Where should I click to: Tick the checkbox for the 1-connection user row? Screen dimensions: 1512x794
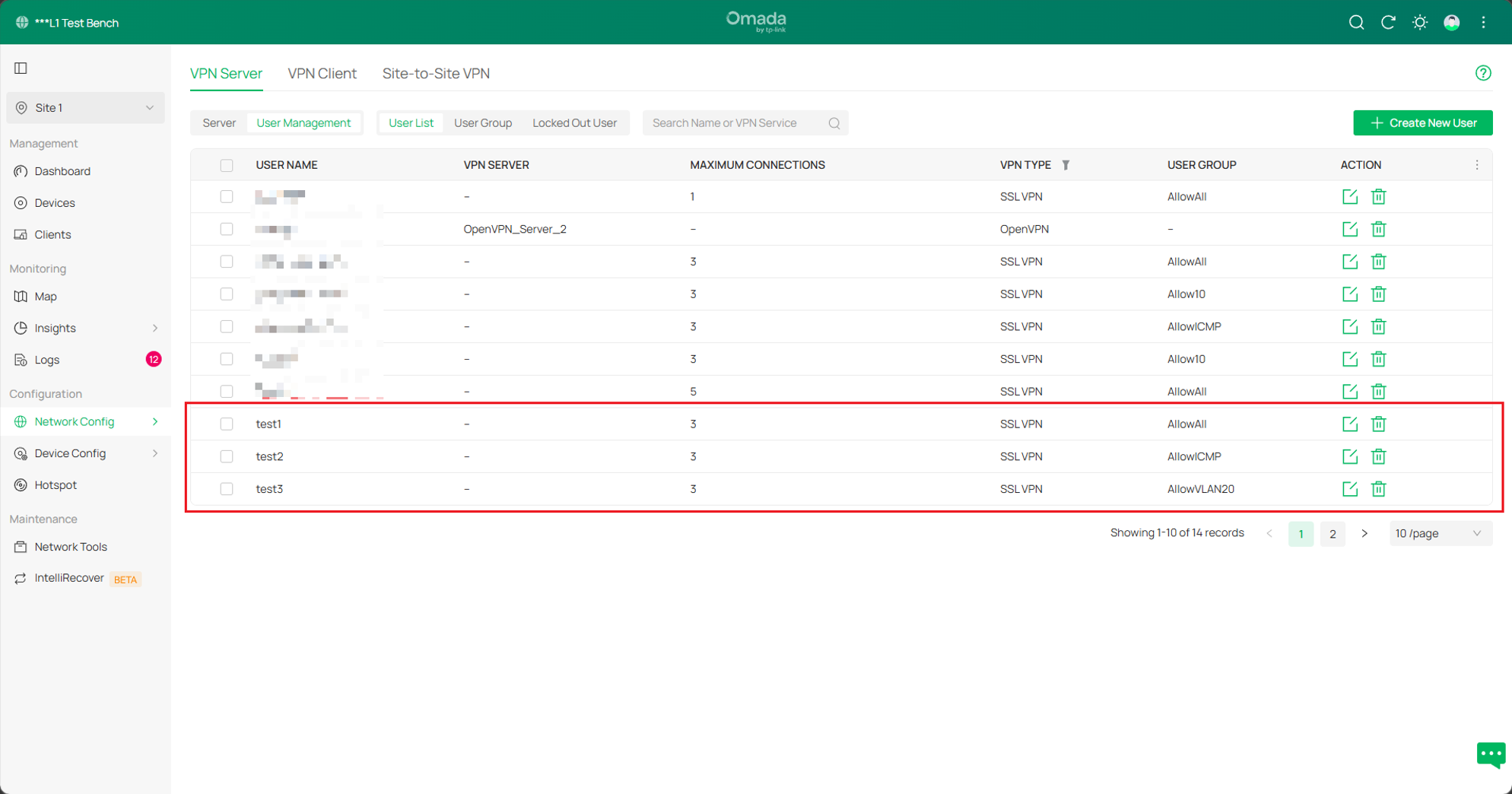pos(227,197)
